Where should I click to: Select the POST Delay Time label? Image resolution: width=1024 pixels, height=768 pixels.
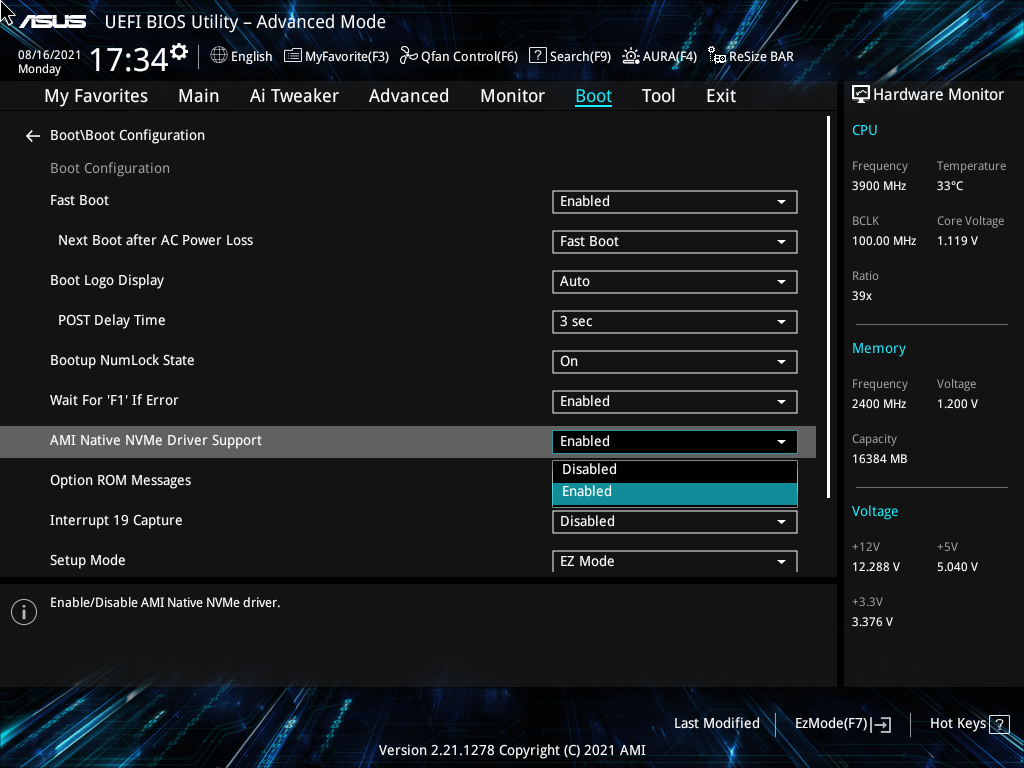112,321
